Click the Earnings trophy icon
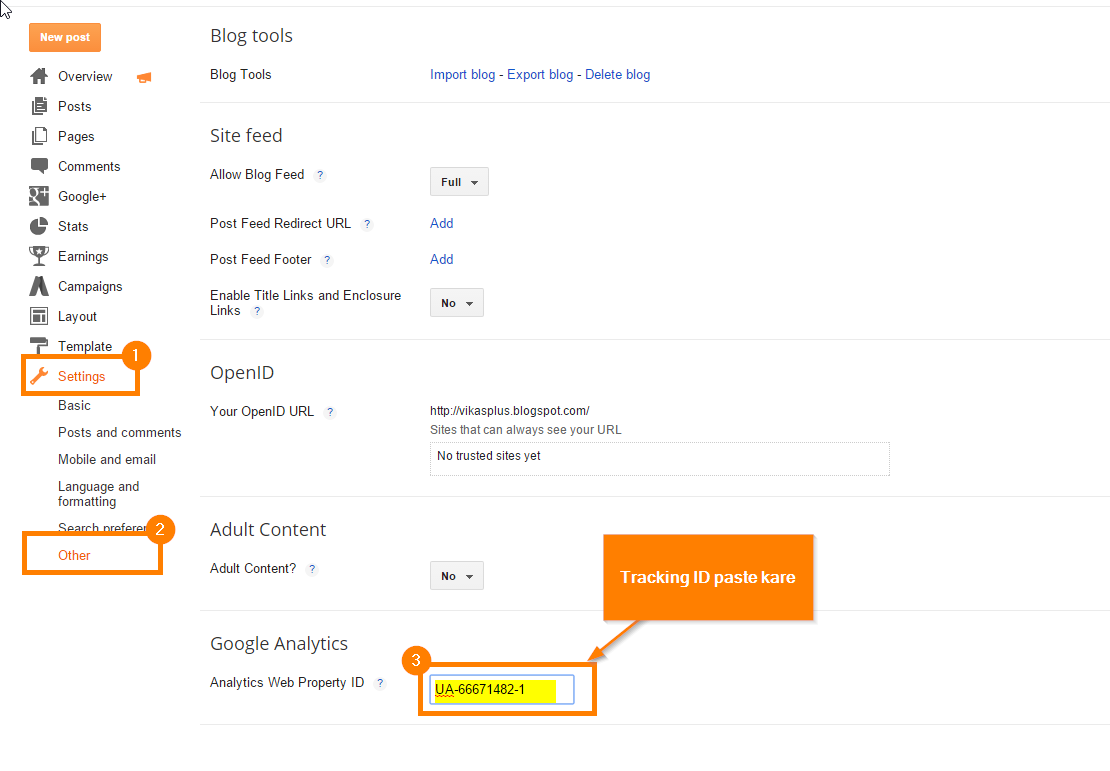 [39, 256]
